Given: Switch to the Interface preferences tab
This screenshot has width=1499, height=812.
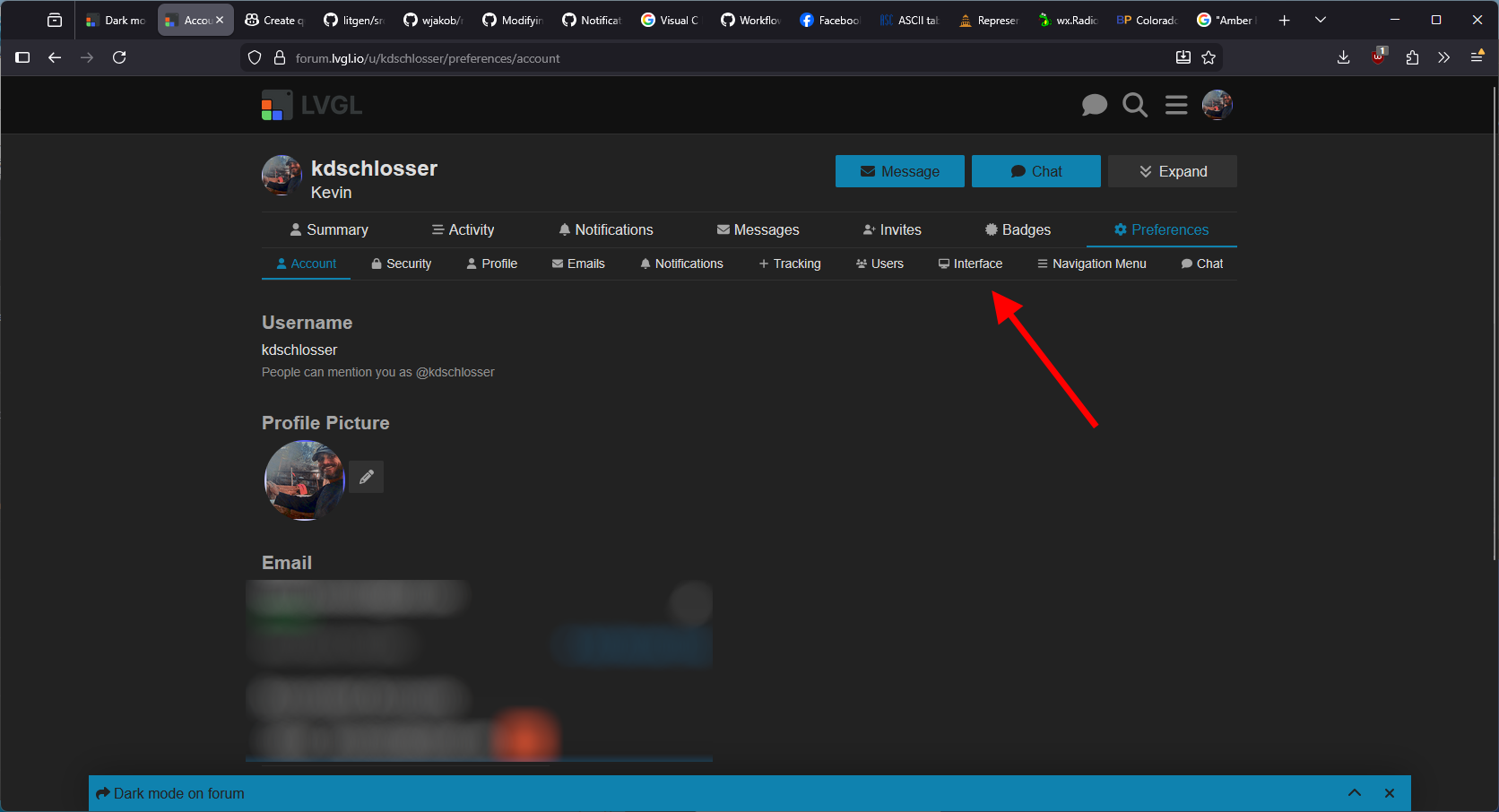Looking at the screenshot, I should click(970, 263).
